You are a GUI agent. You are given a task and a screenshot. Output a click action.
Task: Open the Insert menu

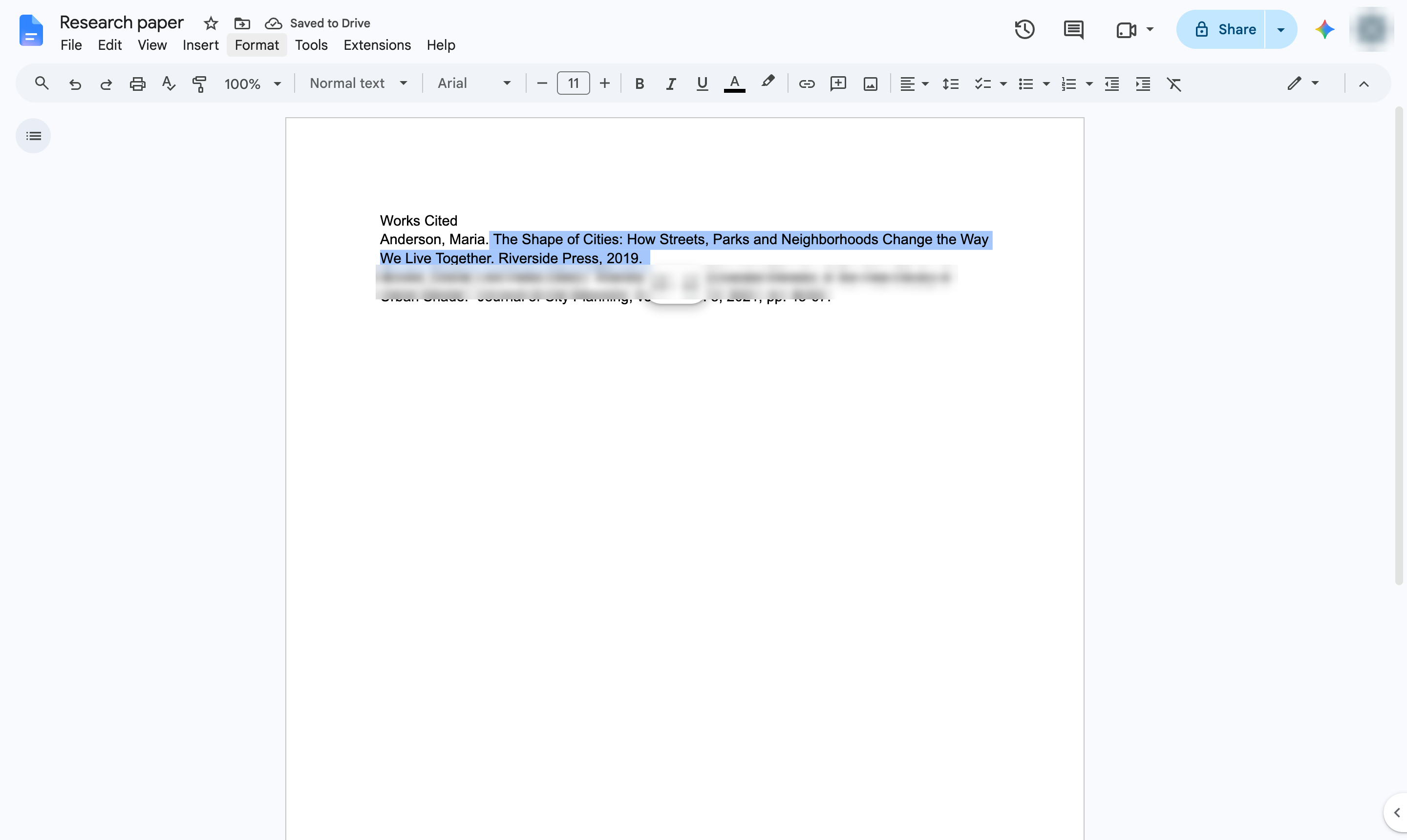point(200,45)
